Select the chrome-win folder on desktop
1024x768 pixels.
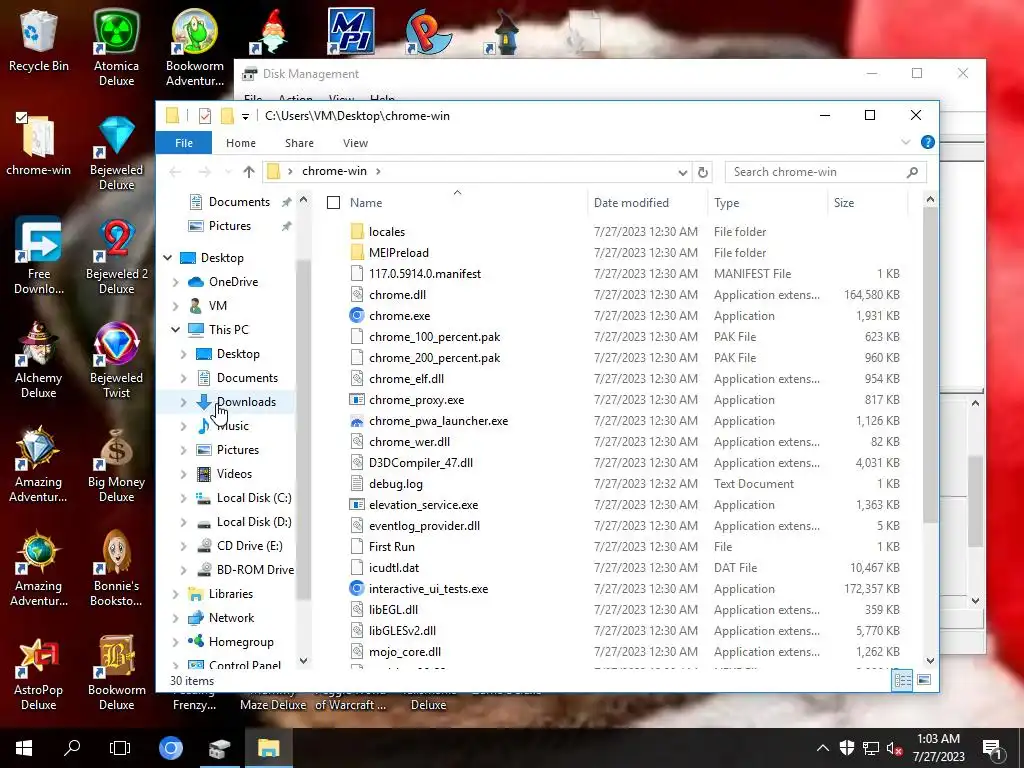coord(39,145)
